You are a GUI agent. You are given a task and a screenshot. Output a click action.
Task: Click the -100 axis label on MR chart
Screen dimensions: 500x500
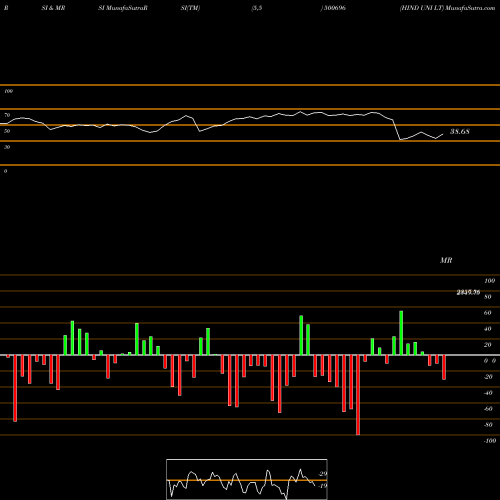pos(490,441)
